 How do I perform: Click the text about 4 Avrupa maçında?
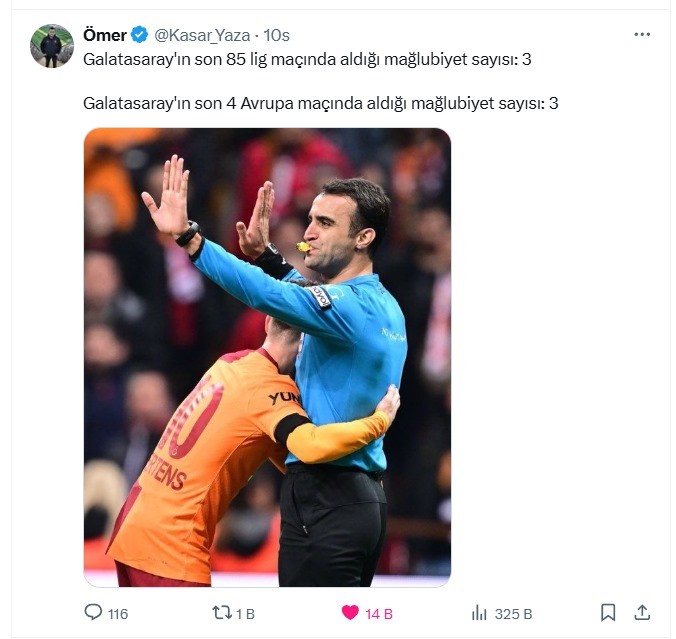click(320, 103)
